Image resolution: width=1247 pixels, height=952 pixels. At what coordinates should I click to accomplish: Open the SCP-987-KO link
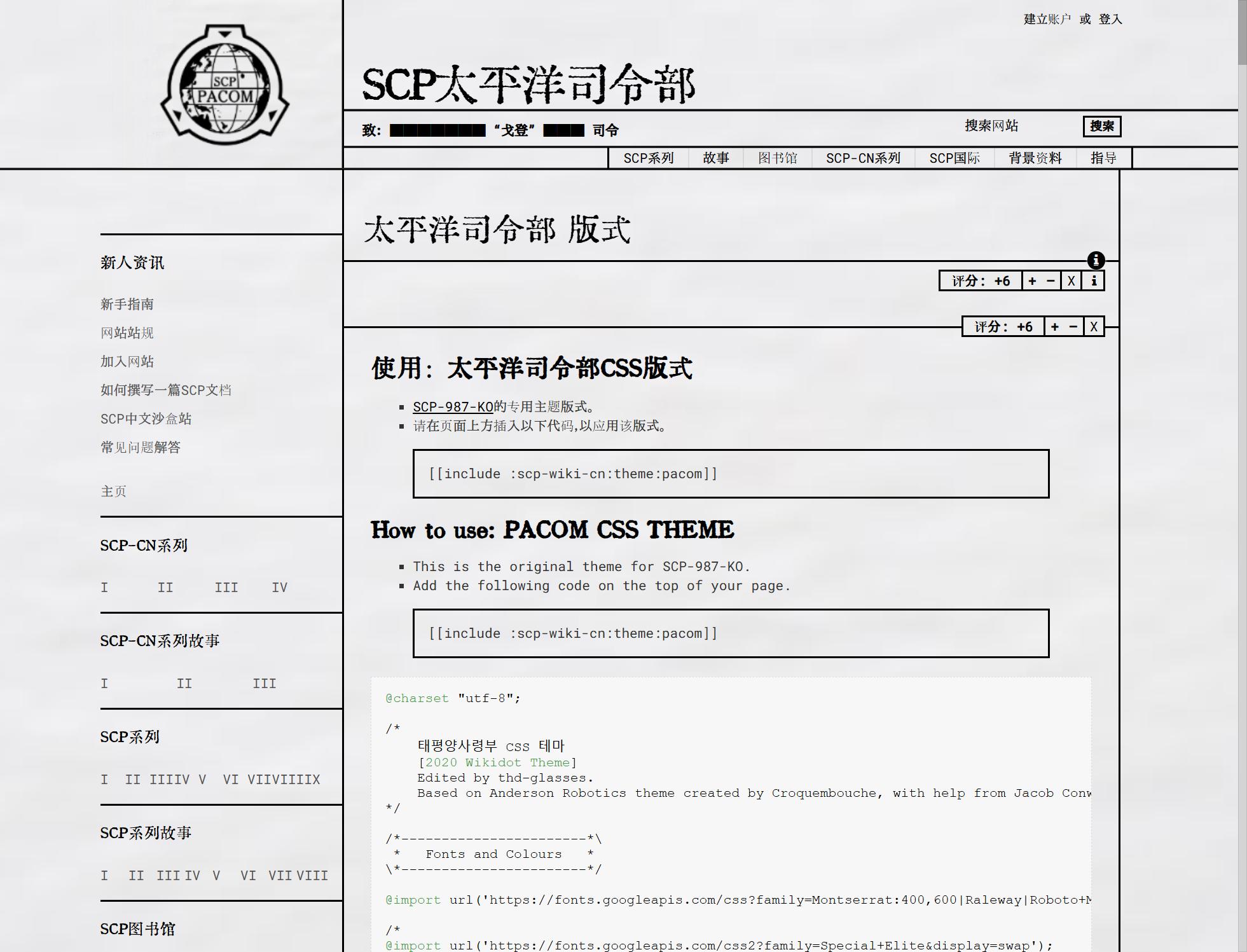click(453, 407)
